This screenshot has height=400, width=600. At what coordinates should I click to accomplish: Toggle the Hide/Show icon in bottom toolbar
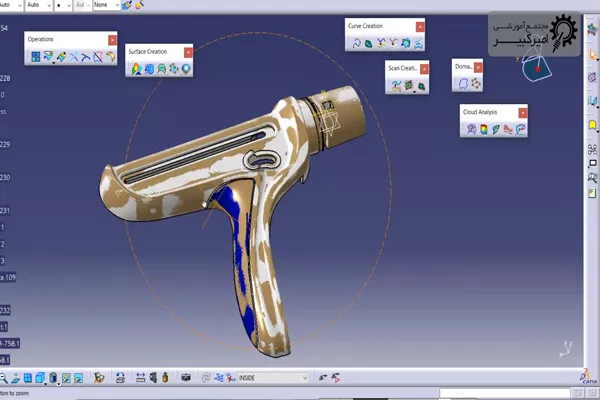[x=66, y=378]
